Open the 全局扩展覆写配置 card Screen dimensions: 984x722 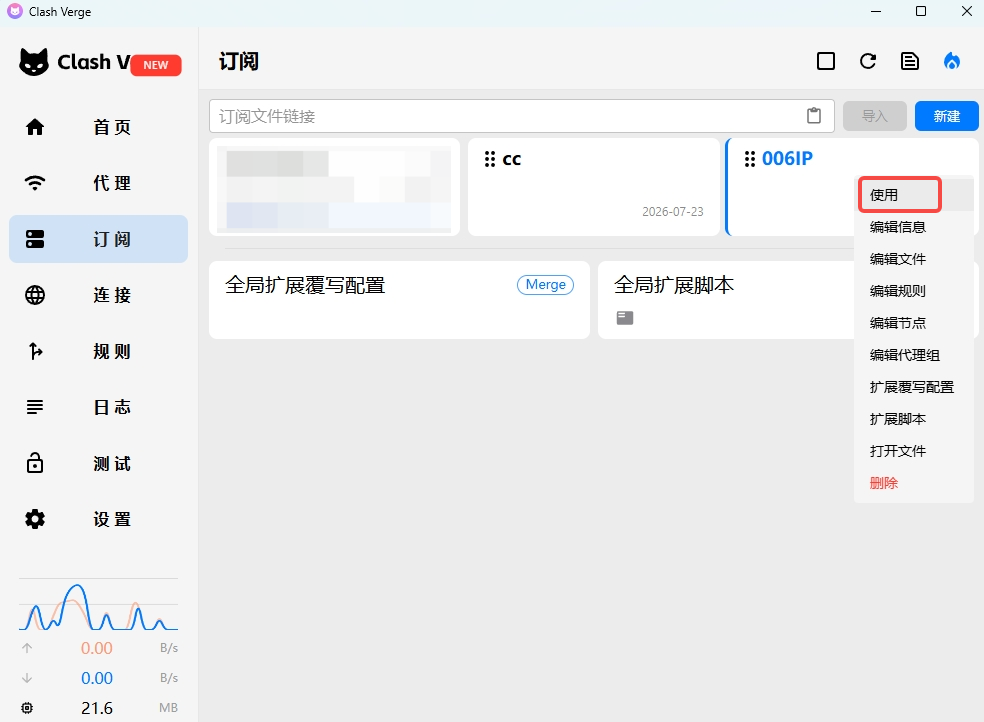[399, 300]
